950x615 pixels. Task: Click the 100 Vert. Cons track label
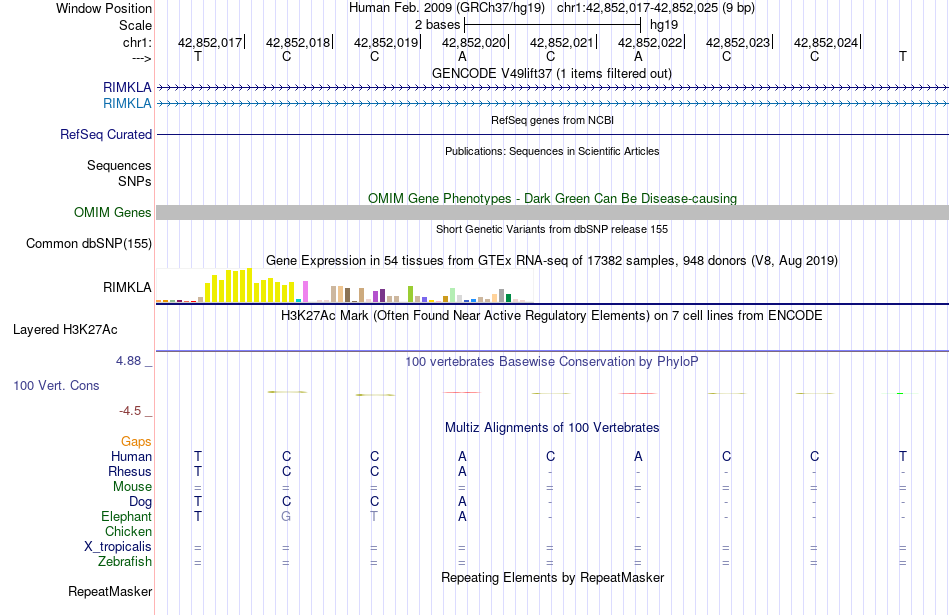[56, 385]
